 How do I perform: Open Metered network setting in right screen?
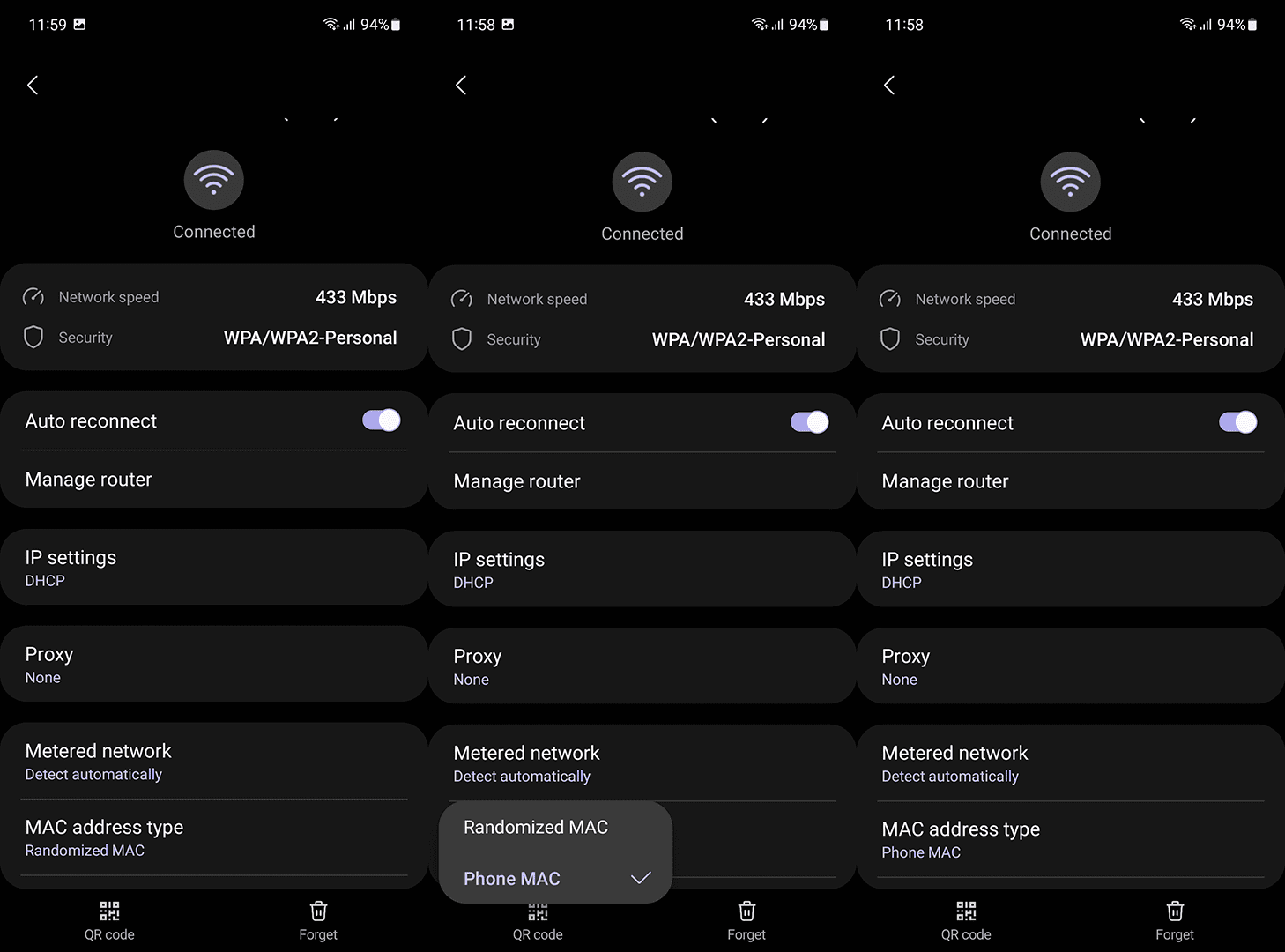tap(1071, 762)
